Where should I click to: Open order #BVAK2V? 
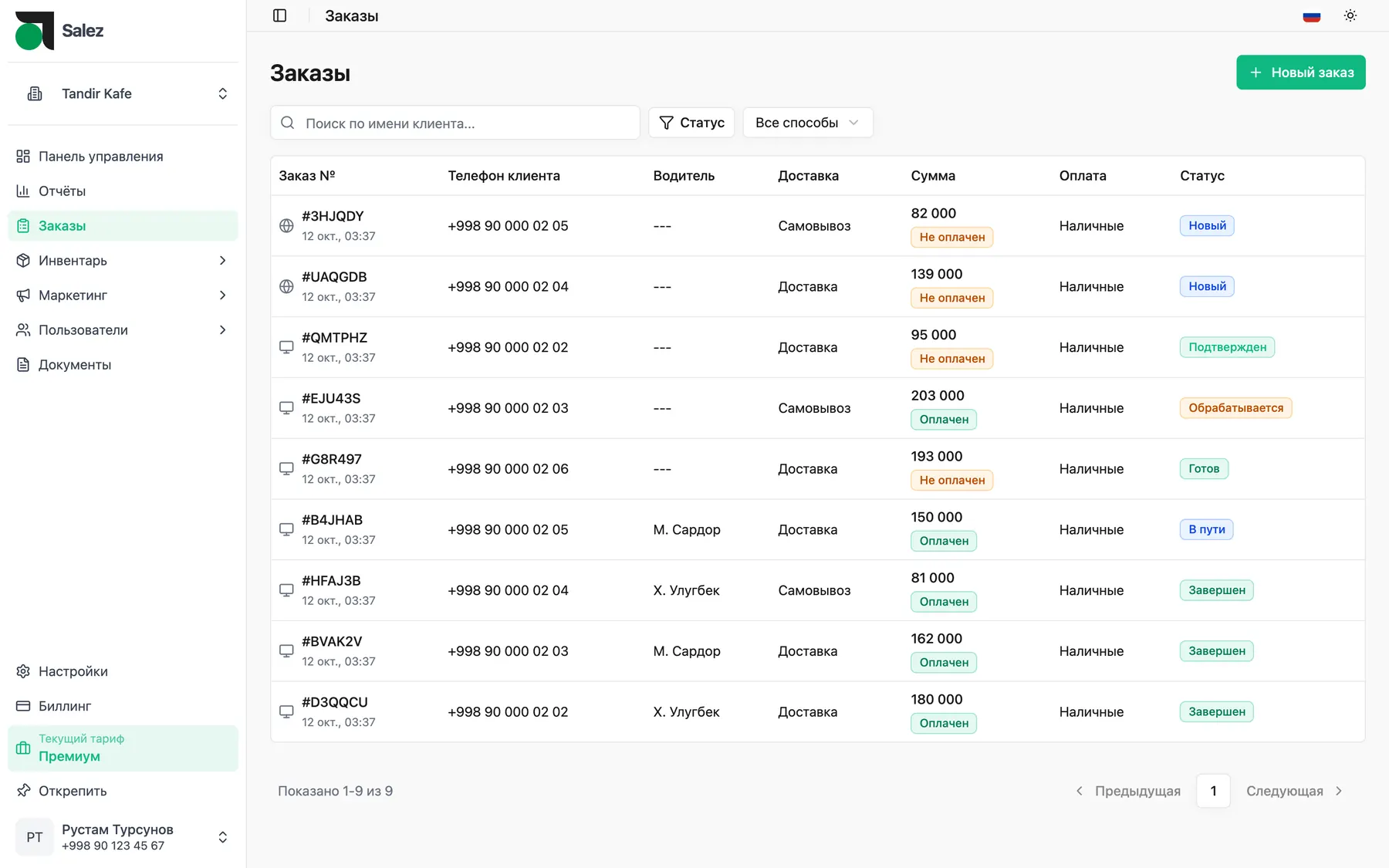pos(818,651)
